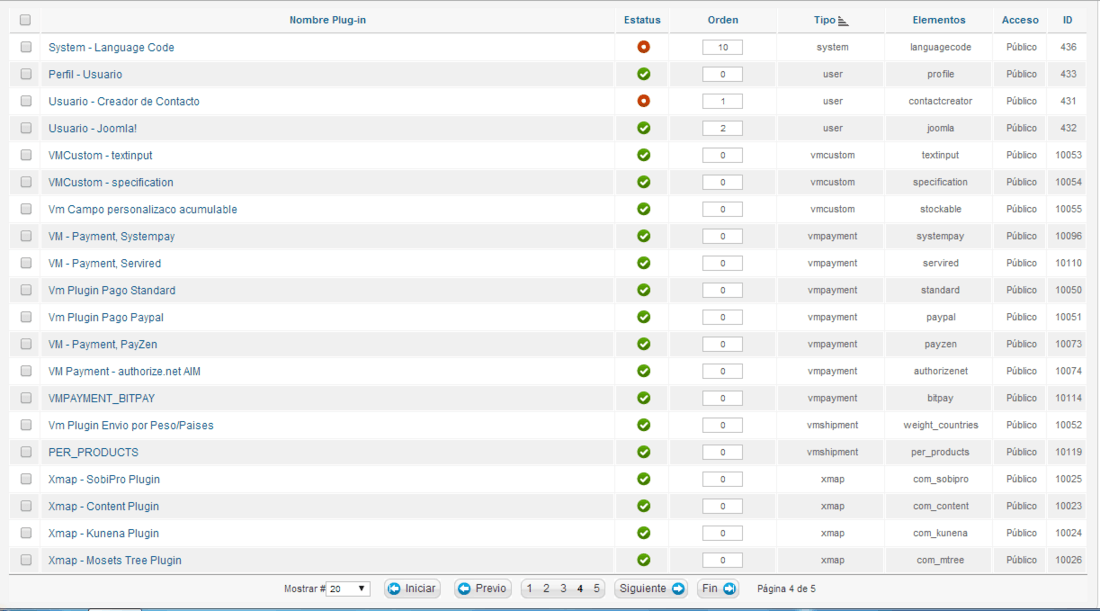Toggle status icon for Xmap - Content Plugin
1100x611 pixels.
click(x=643, y=506)
